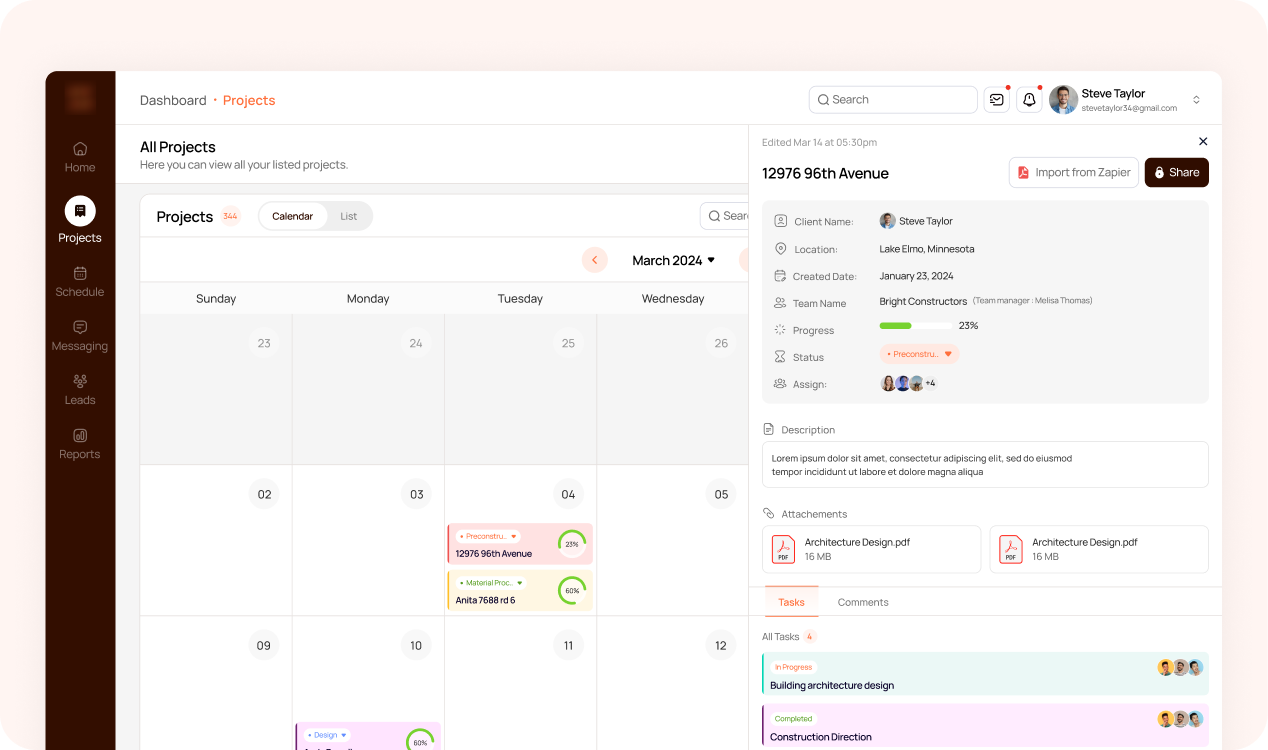Click the Lake Elmo, Minnesota location value
Screen dimensions: 1268x750
927,249
